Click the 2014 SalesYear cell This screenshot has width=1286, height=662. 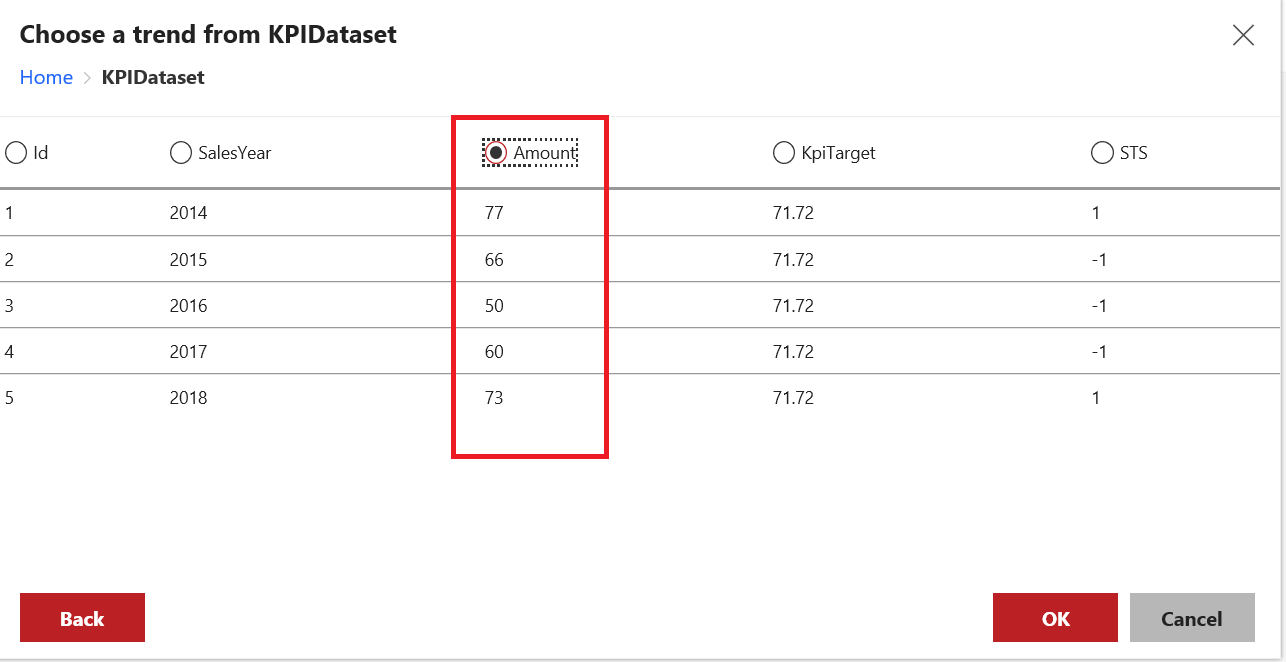(189, 213)
